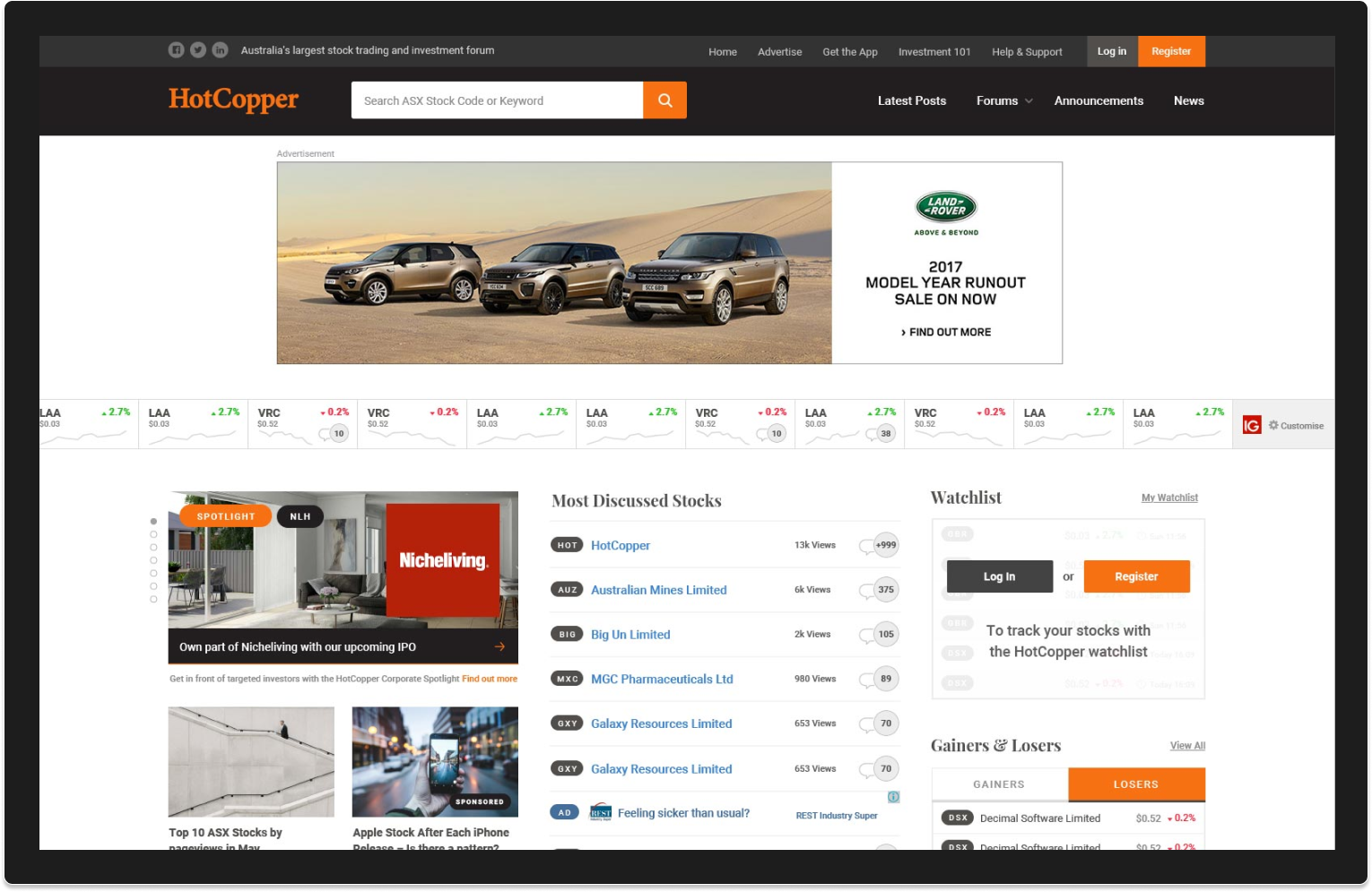Open the HotCopper stock link in Most Discussed
This screenshot has width=1372, height=892.
[621, 545]
